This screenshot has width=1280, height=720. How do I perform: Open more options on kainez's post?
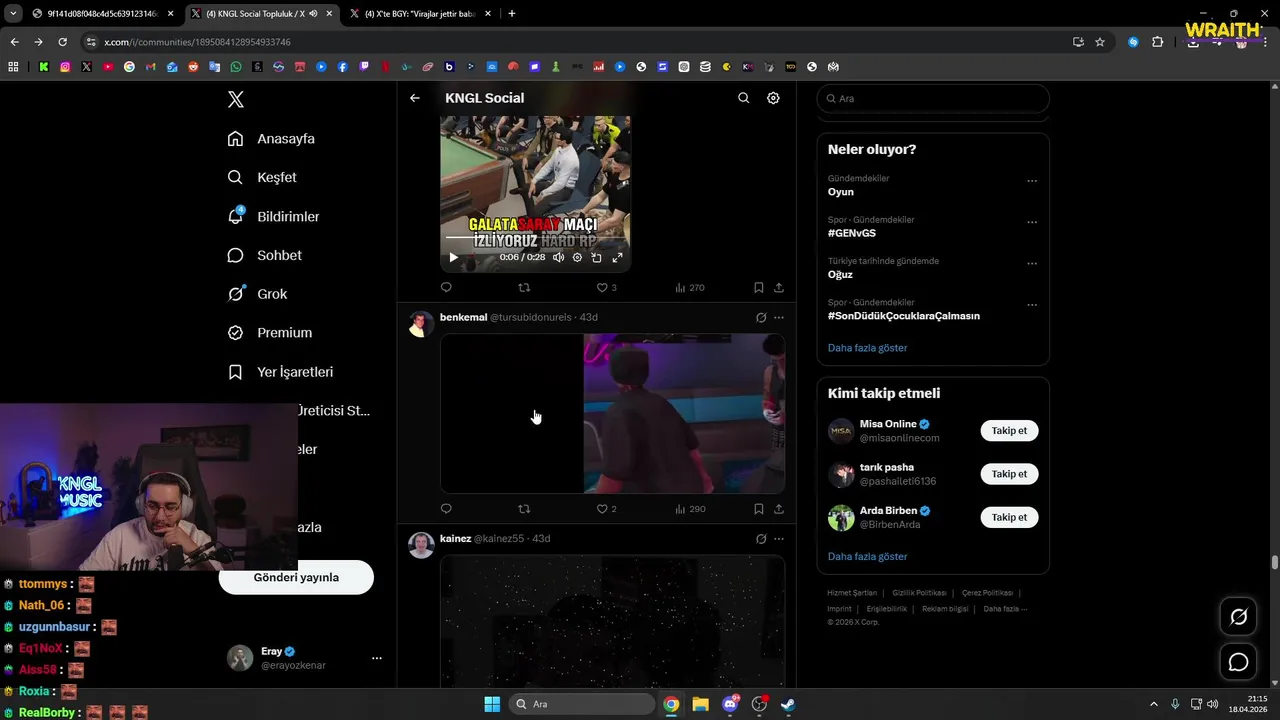point(779,538)
